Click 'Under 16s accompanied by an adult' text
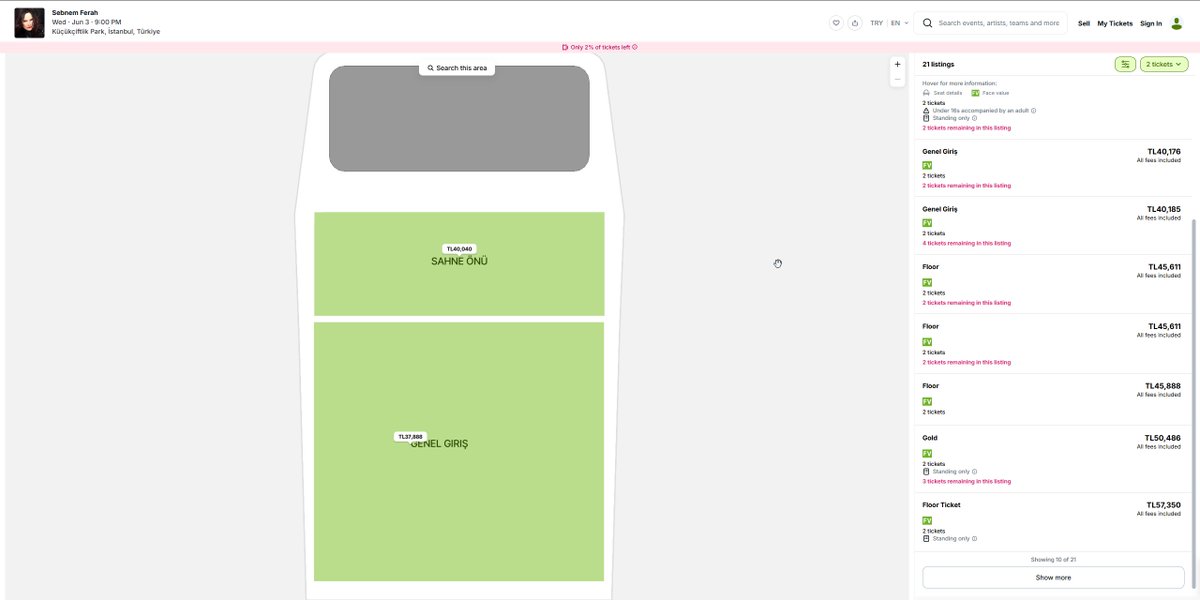 (980, 110)
